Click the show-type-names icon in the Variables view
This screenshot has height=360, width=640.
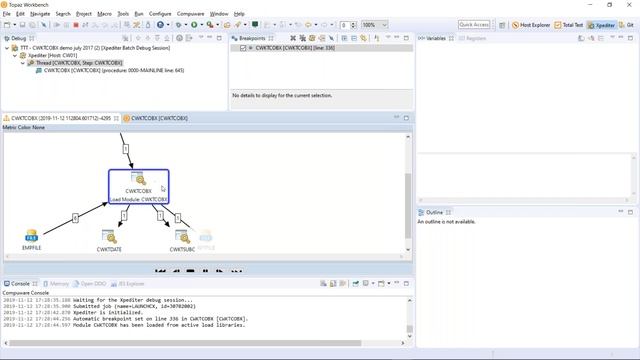581,38
